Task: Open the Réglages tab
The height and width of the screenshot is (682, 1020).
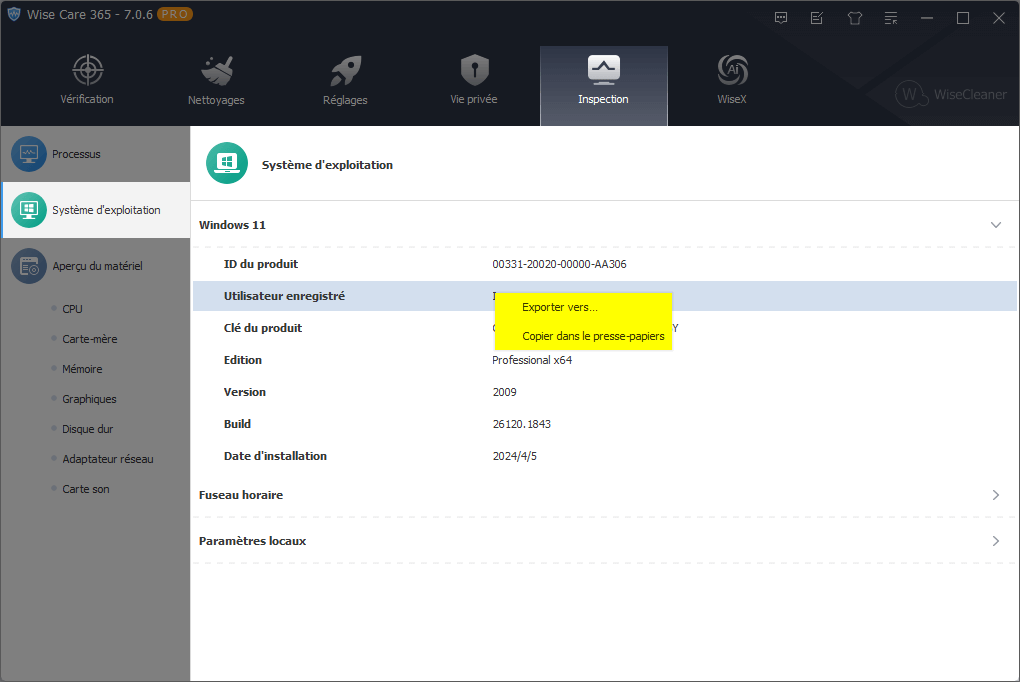Action: [x=345, y=85]
